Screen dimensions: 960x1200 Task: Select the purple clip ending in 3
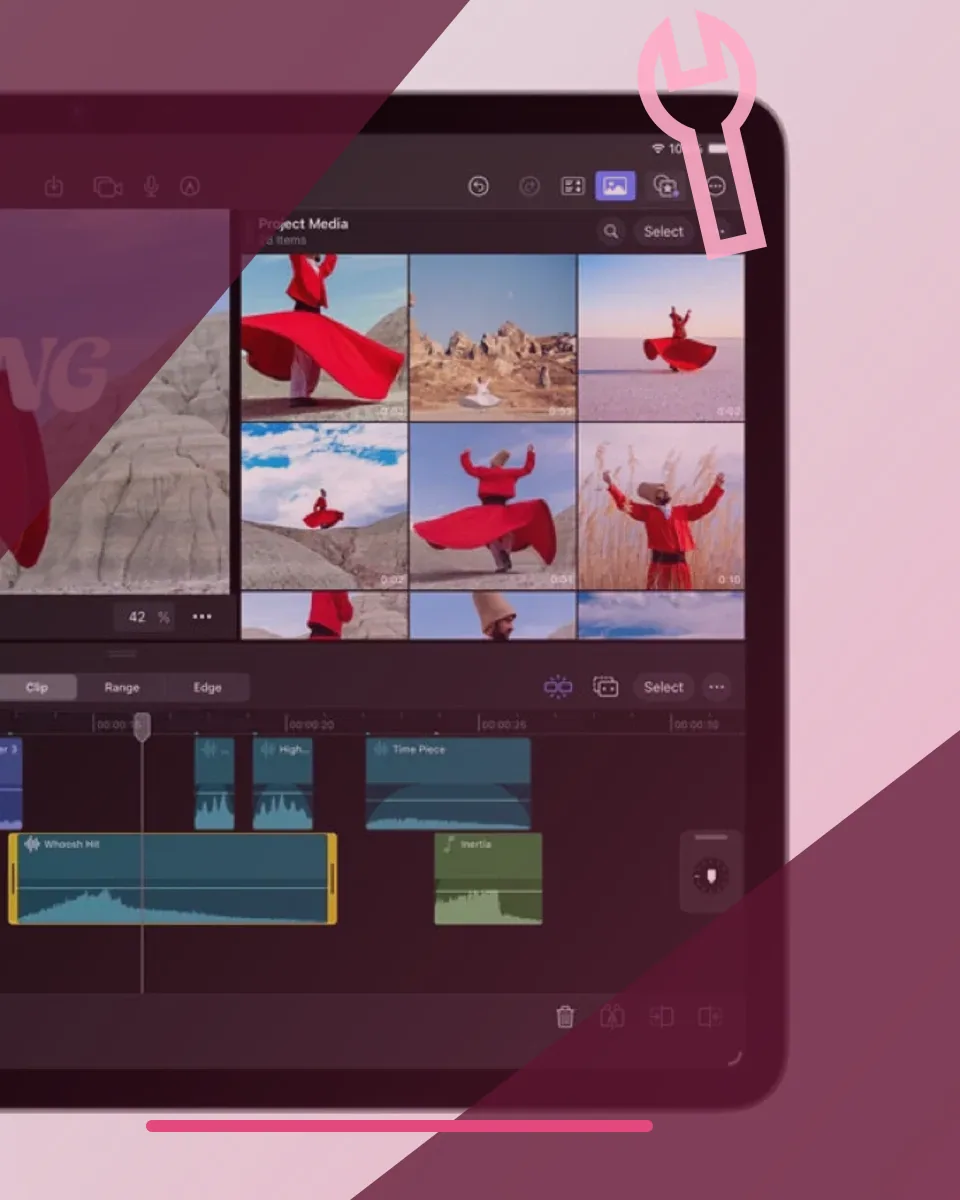pos(10,784)
